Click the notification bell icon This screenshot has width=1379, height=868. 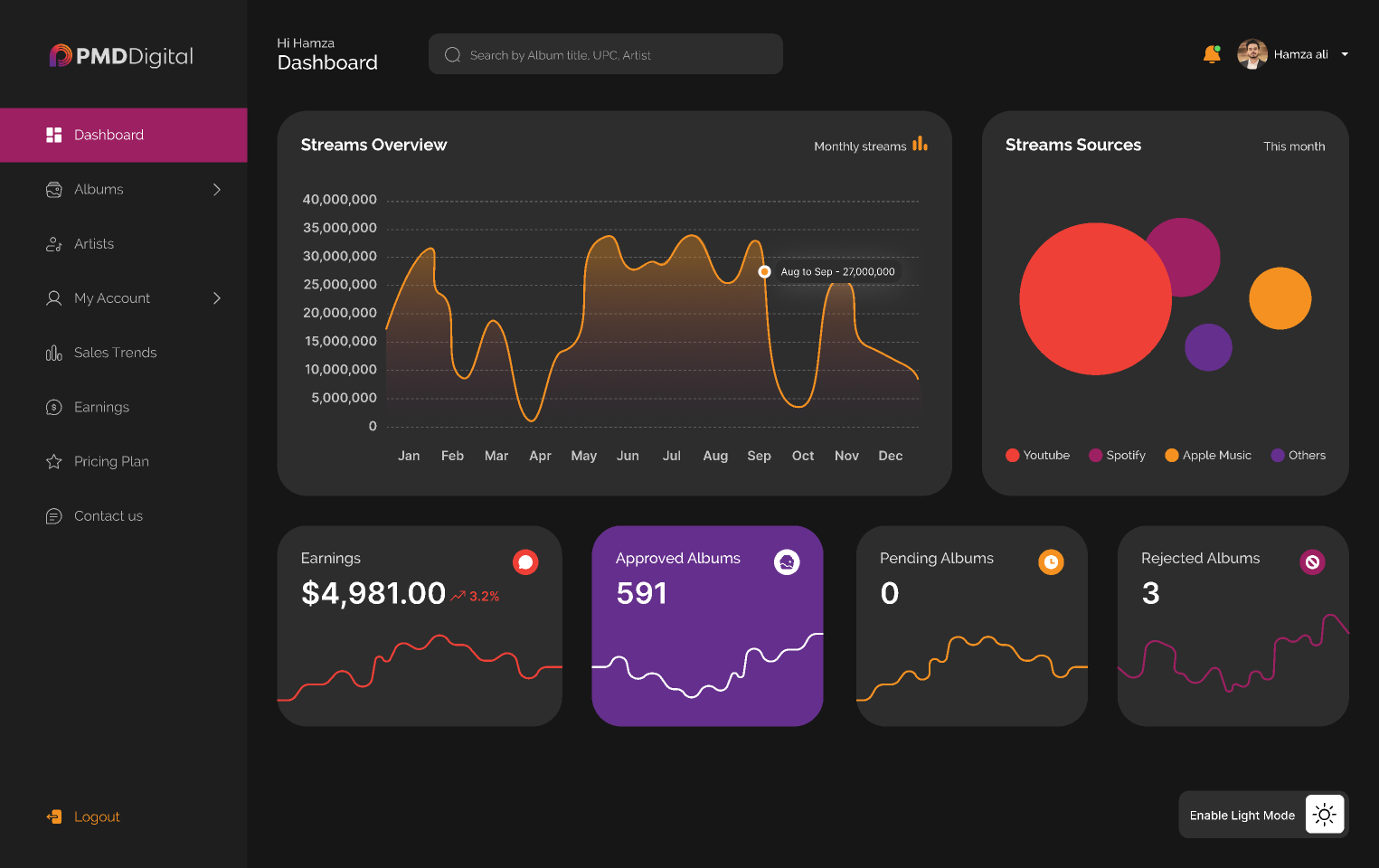(x=1212, y=53)
